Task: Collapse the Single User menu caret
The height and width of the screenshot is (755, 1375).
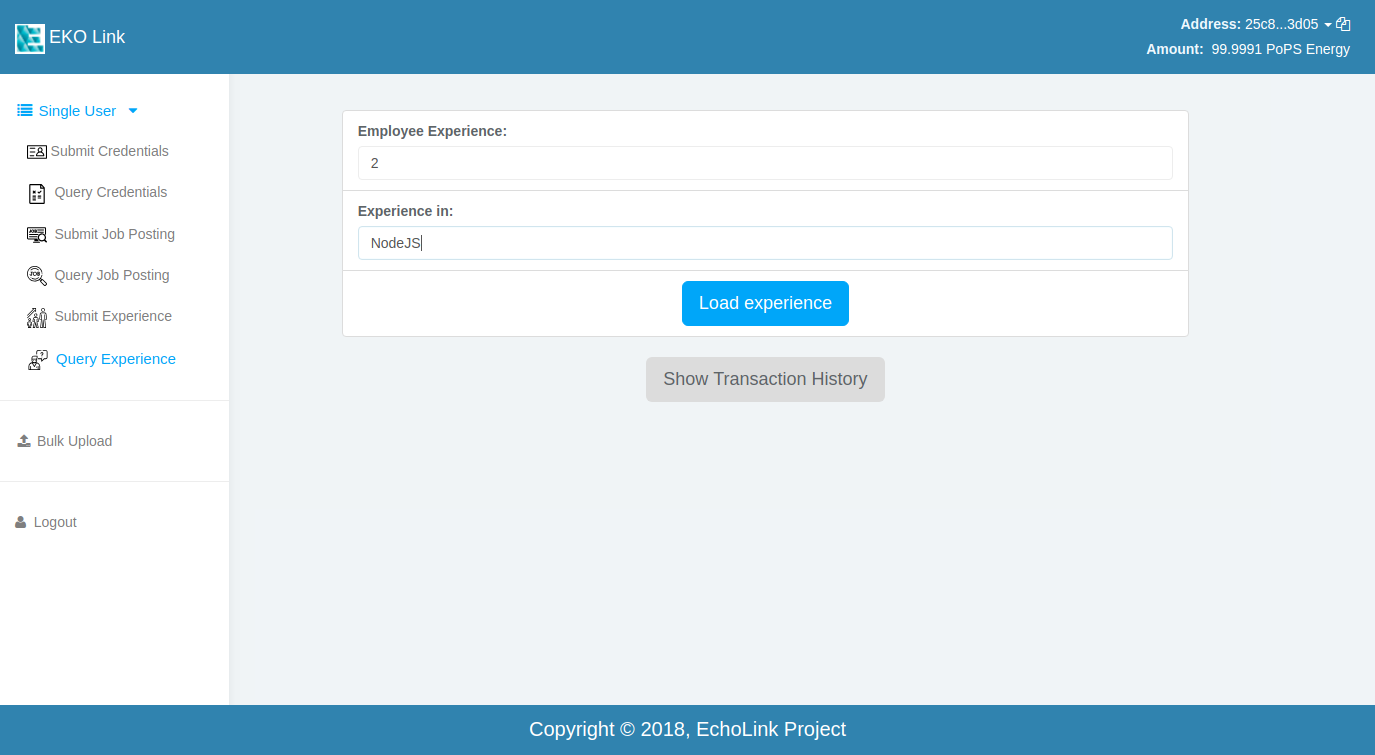Action: pyautogui.click(x=133, y=111)
